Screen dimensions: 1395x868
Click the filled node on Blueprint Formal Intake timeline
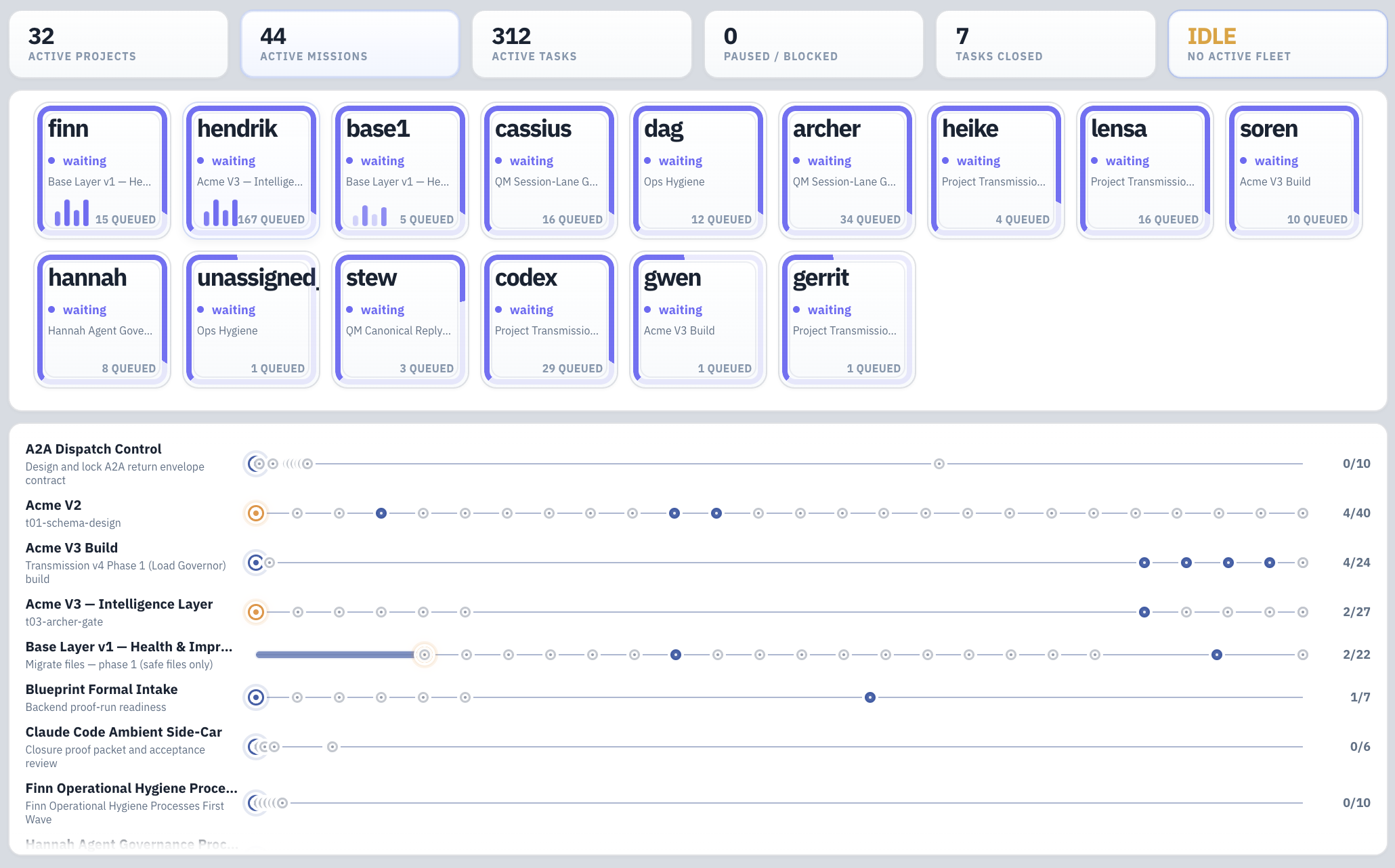[870, 697]
